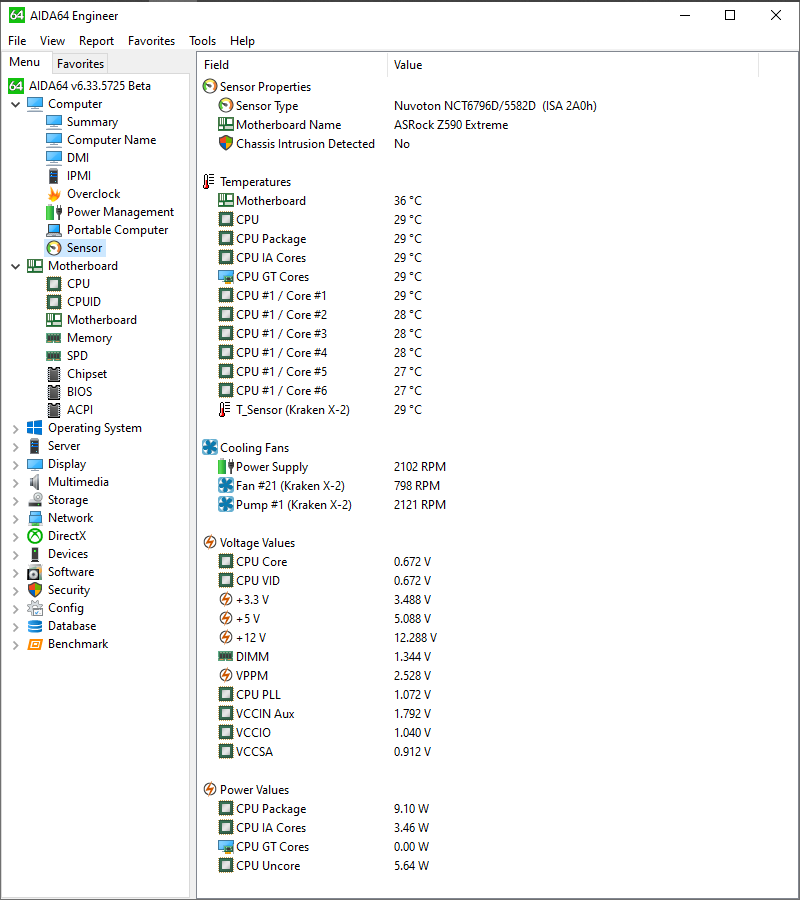Expand the Network tree node
Screen dimensions: 800x900
tap(15, 519)
